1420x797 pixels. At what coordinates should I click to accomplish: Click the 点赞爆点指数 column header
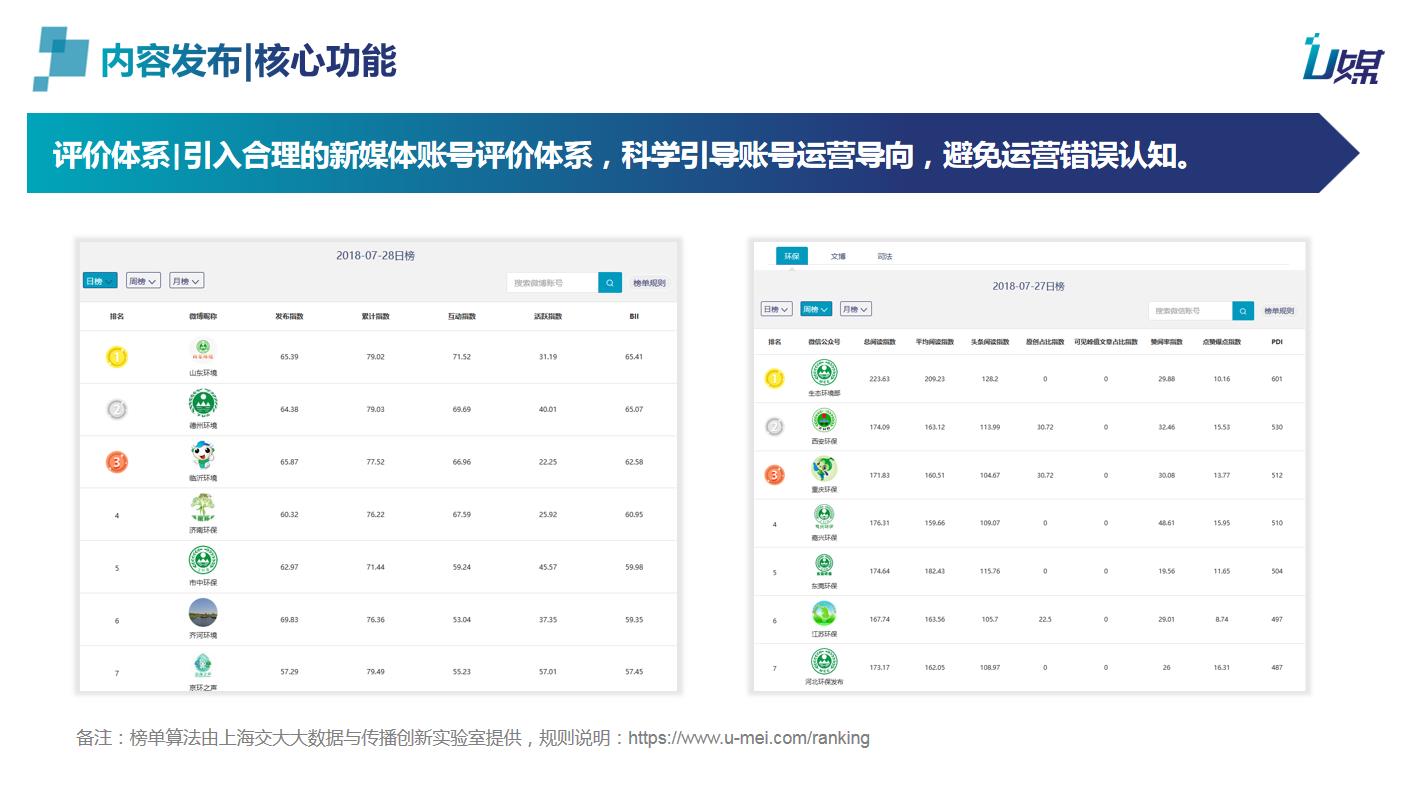[1221, 341]
